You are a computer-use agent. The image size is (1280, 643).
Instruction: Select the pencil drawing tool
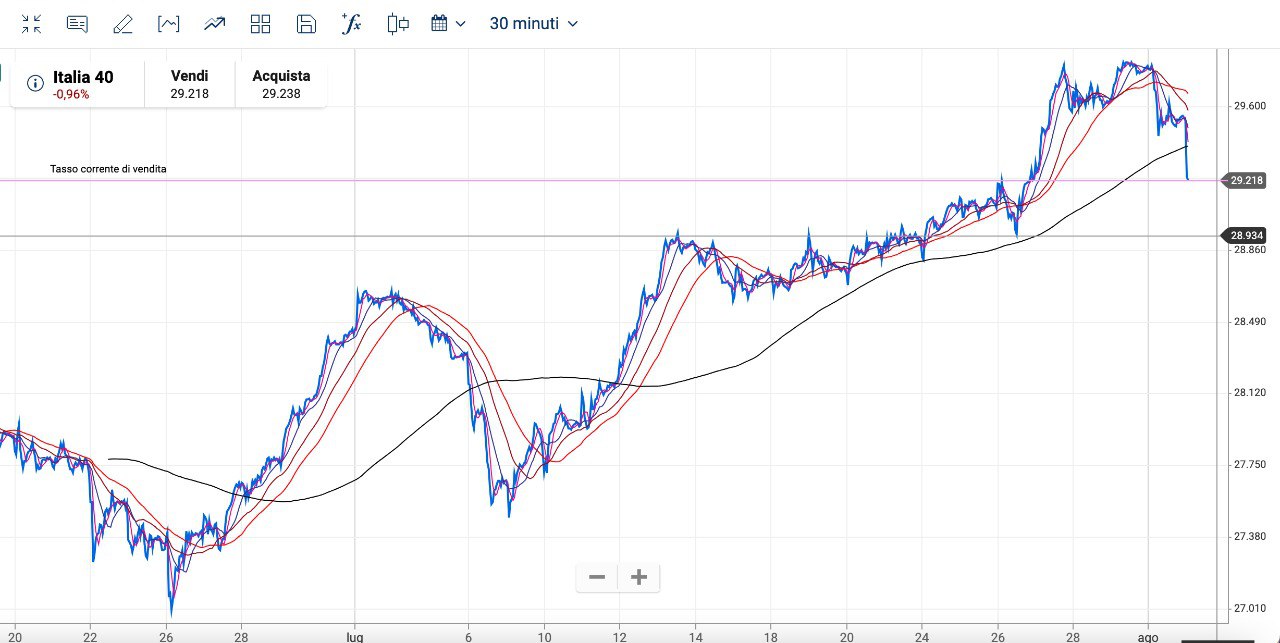tap(123, 24)
